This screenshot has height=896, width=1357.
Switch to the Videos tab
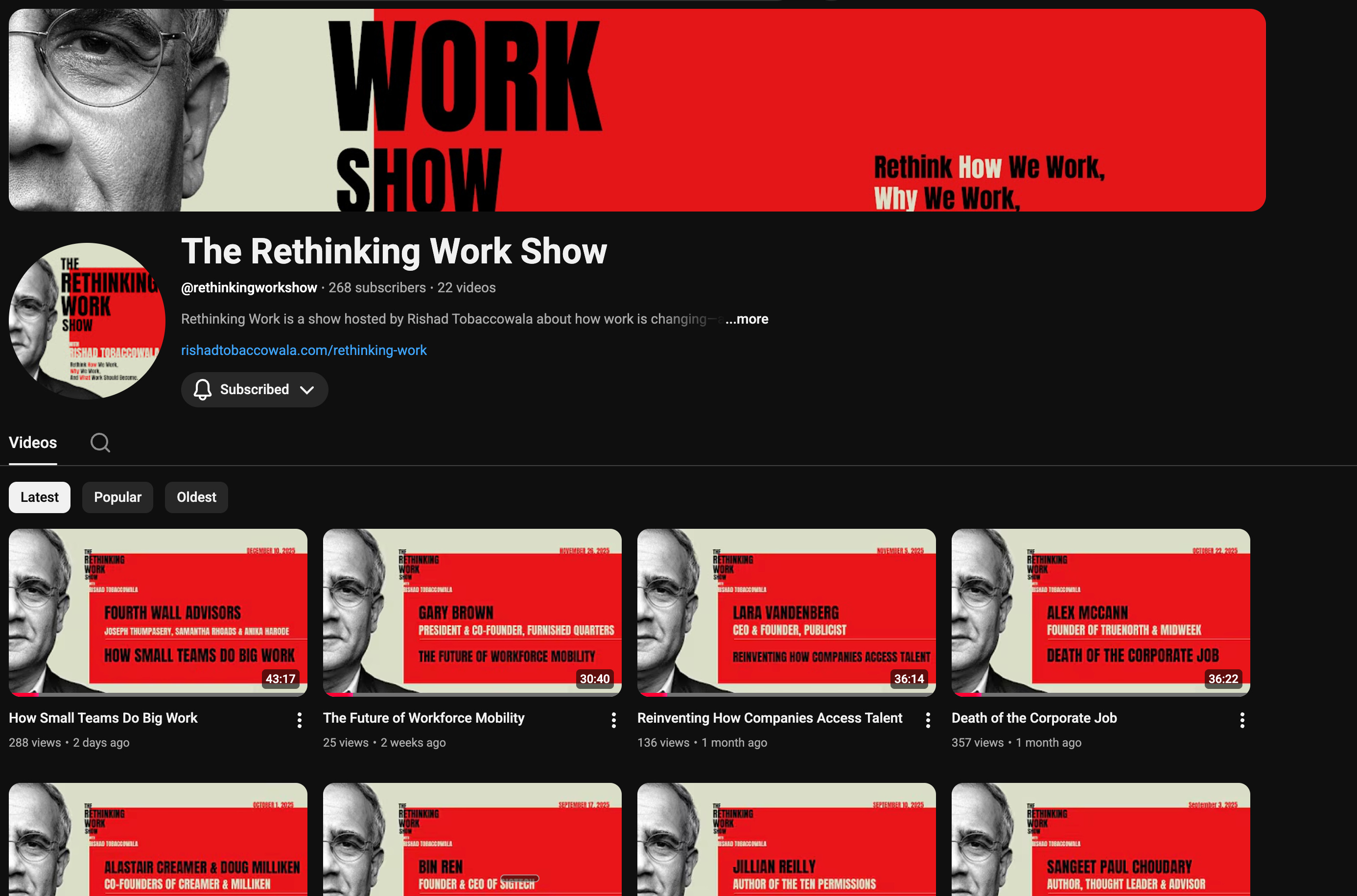pyautogui.click(x=33, y=442)
